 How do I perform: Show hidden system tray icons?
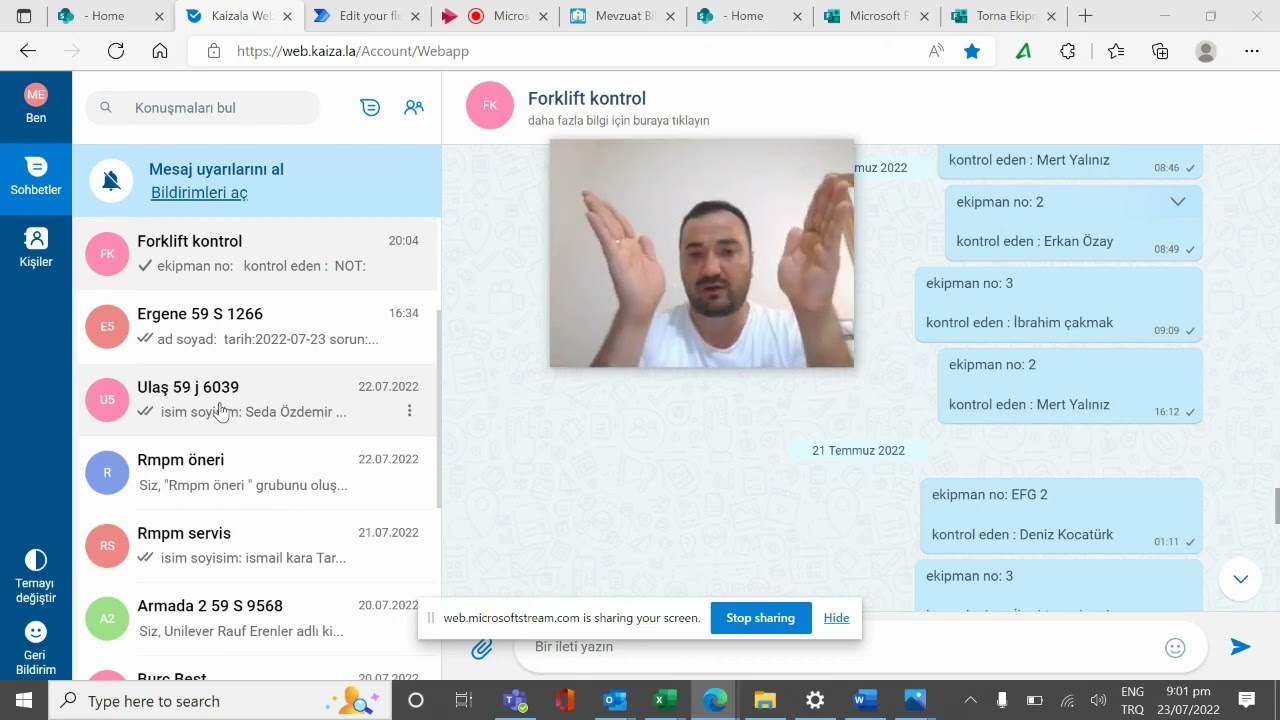(969, 700)
